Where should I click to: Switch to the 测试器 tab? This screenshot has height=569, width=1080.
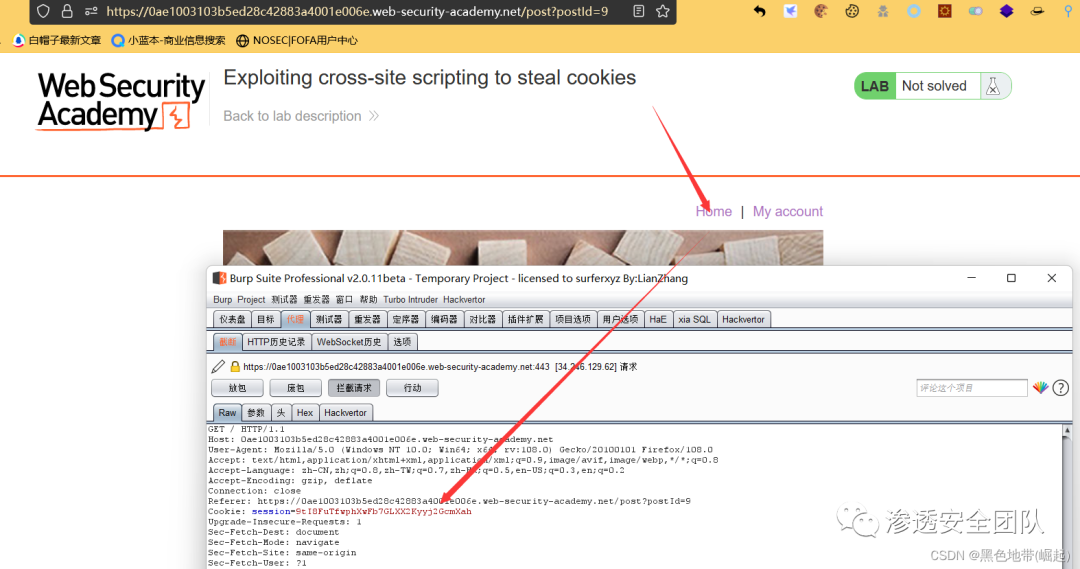pos(329,320)
